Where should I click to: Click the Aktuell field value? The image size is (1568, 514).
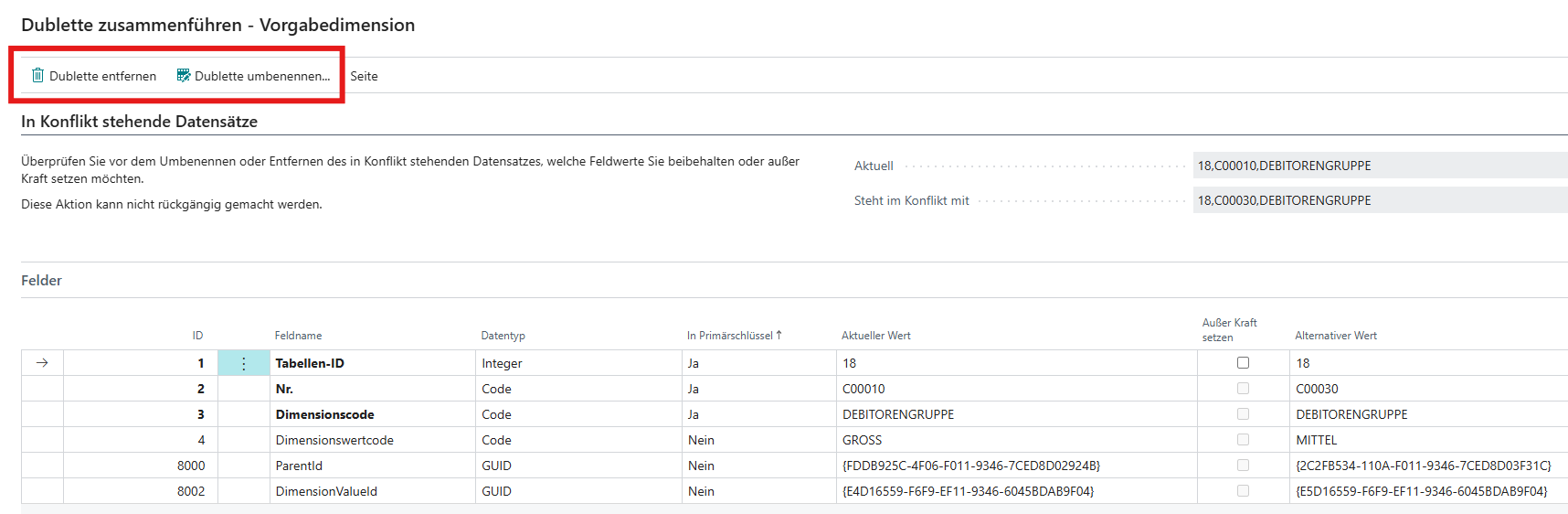(x=1378, y=166)
